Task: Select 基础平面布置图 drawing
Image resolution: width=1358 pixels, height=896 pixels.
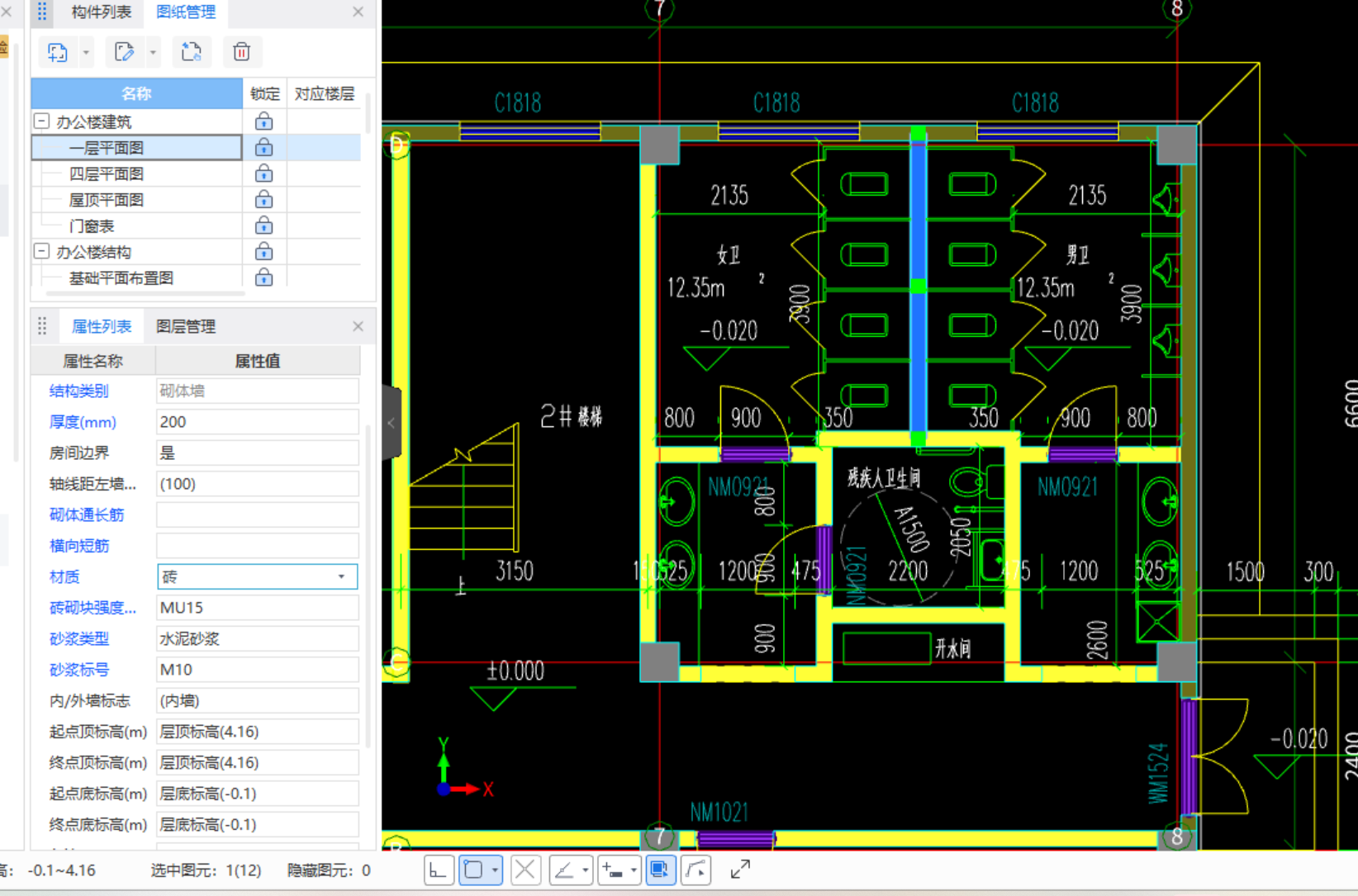Action: 121,277
